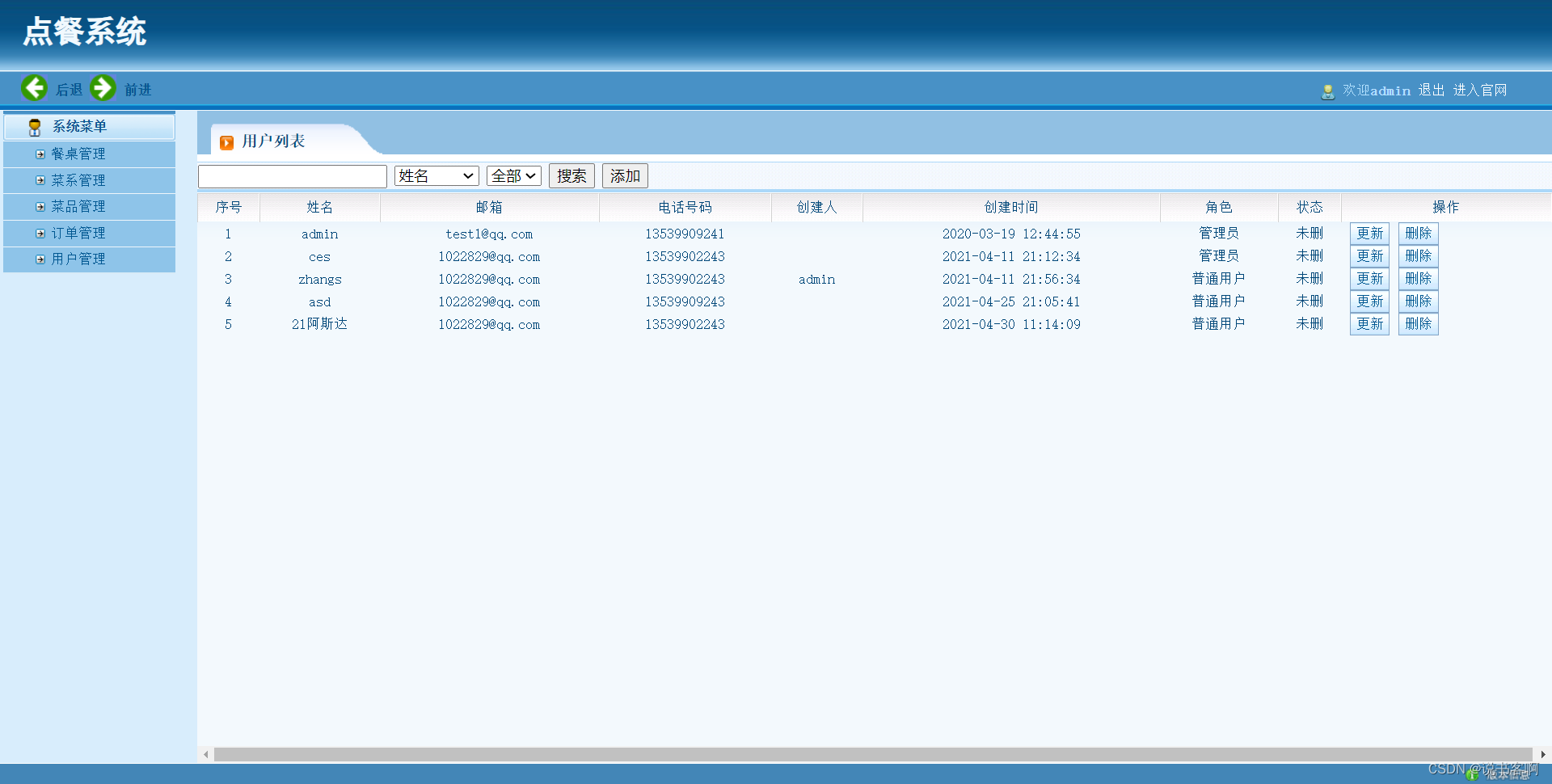Image resolution: width=1552 pixels, height=784 pixels.
Task: Click the user avatar icon beside welcome text
Action: [1327, 91]
